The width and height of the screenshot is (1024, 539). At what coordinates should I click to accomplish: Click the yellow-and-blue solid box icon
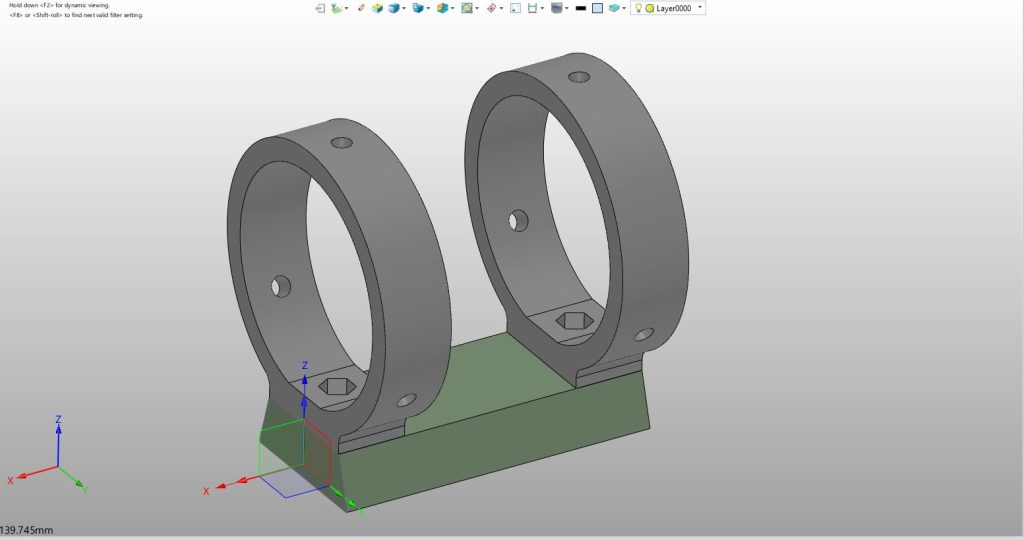[377, 8]
